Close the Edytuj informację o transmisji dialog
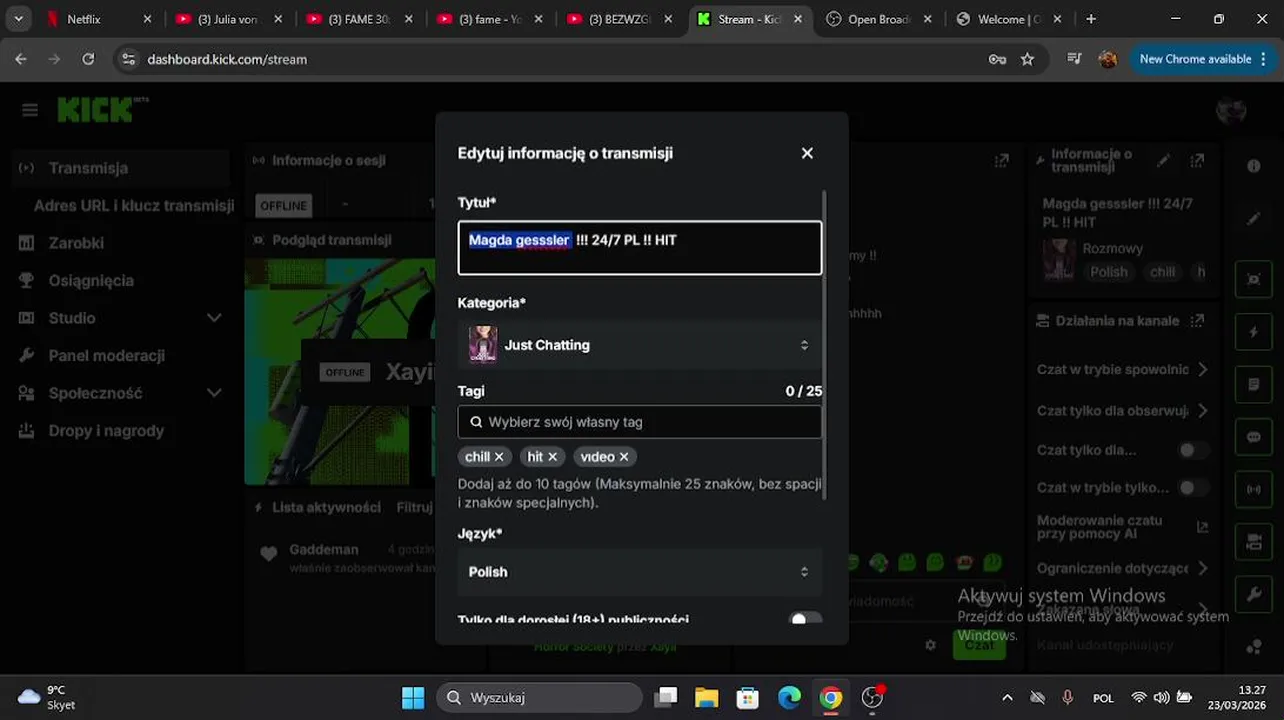This screenshot has width=1284, height=720. pos(807,153)
